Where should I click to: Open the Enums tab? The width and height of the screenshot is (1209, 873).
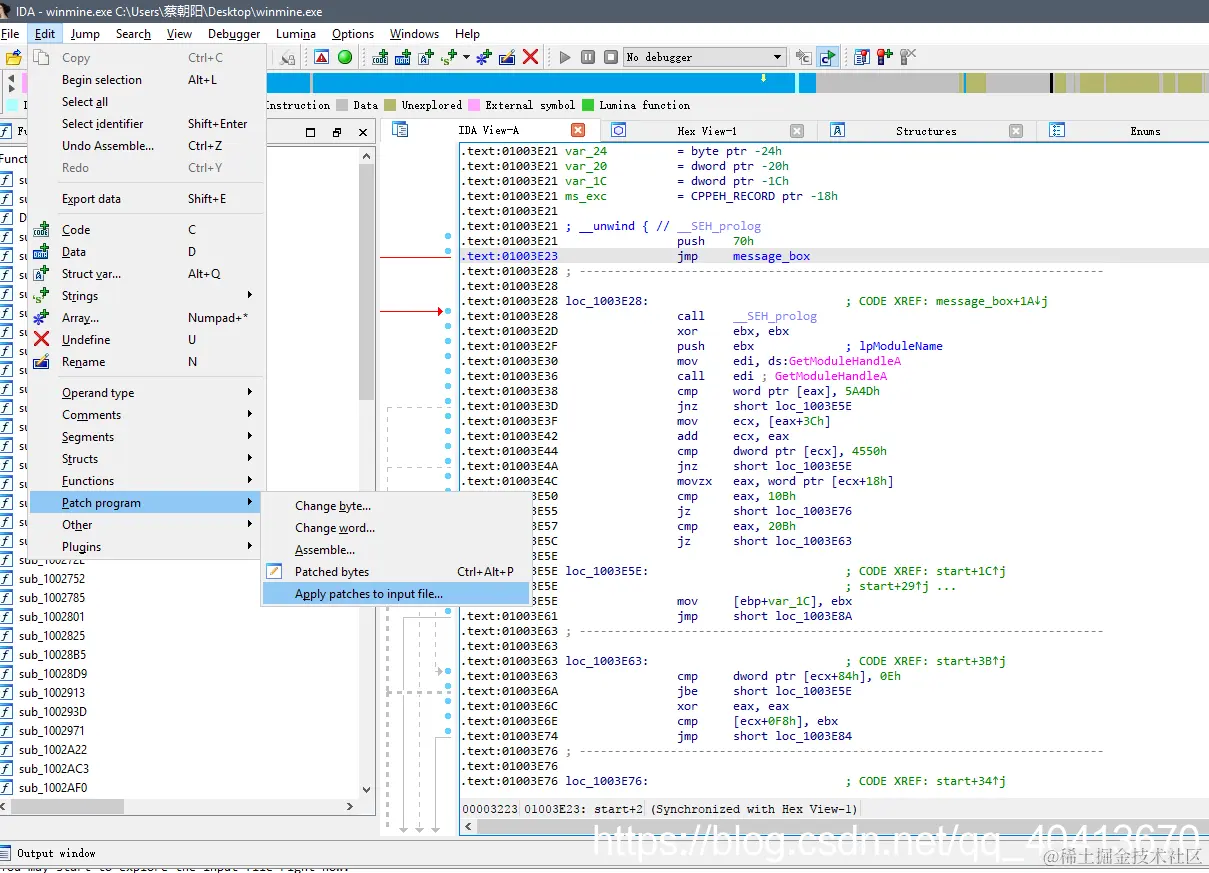(1145, 131)
